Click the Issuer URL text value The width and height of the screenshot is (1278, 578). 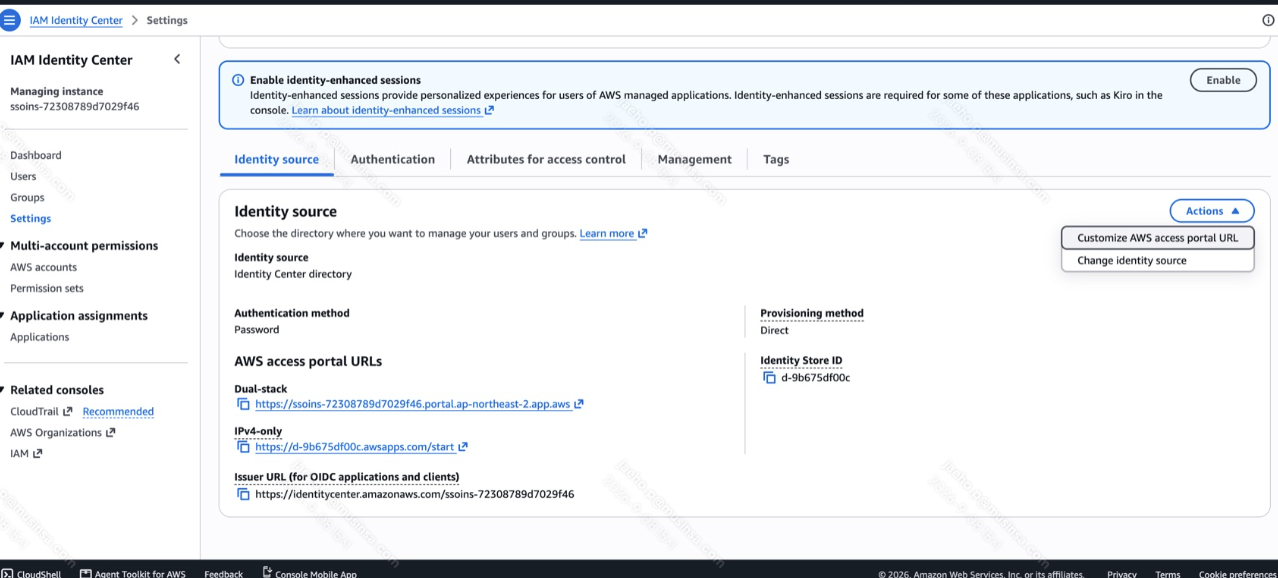pos(414,494)
